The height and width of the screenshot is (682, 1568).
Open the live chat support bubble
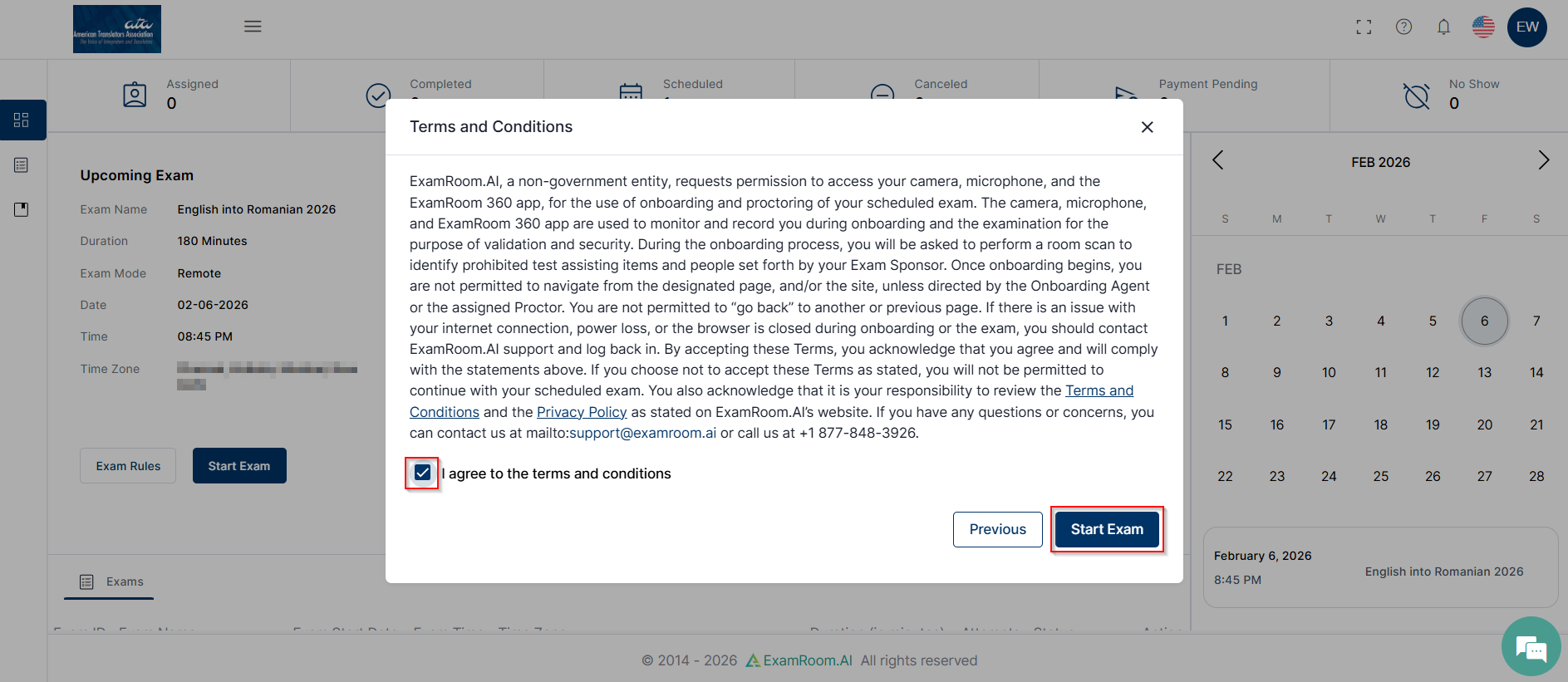pyautogui.click(x=1531, y=646)
